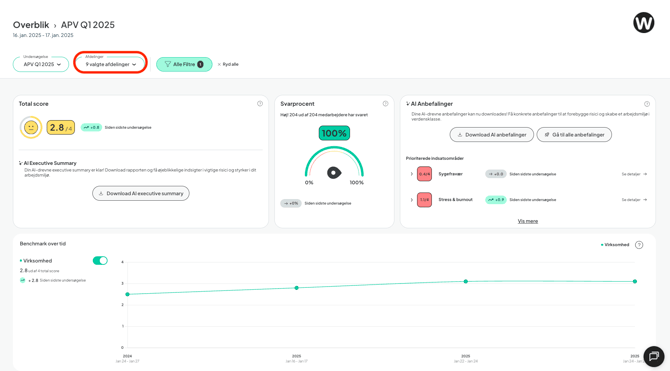Go to Overblik breadcrumb
Viewport: 670px width, 371px height.
click(x=31, y=25)
